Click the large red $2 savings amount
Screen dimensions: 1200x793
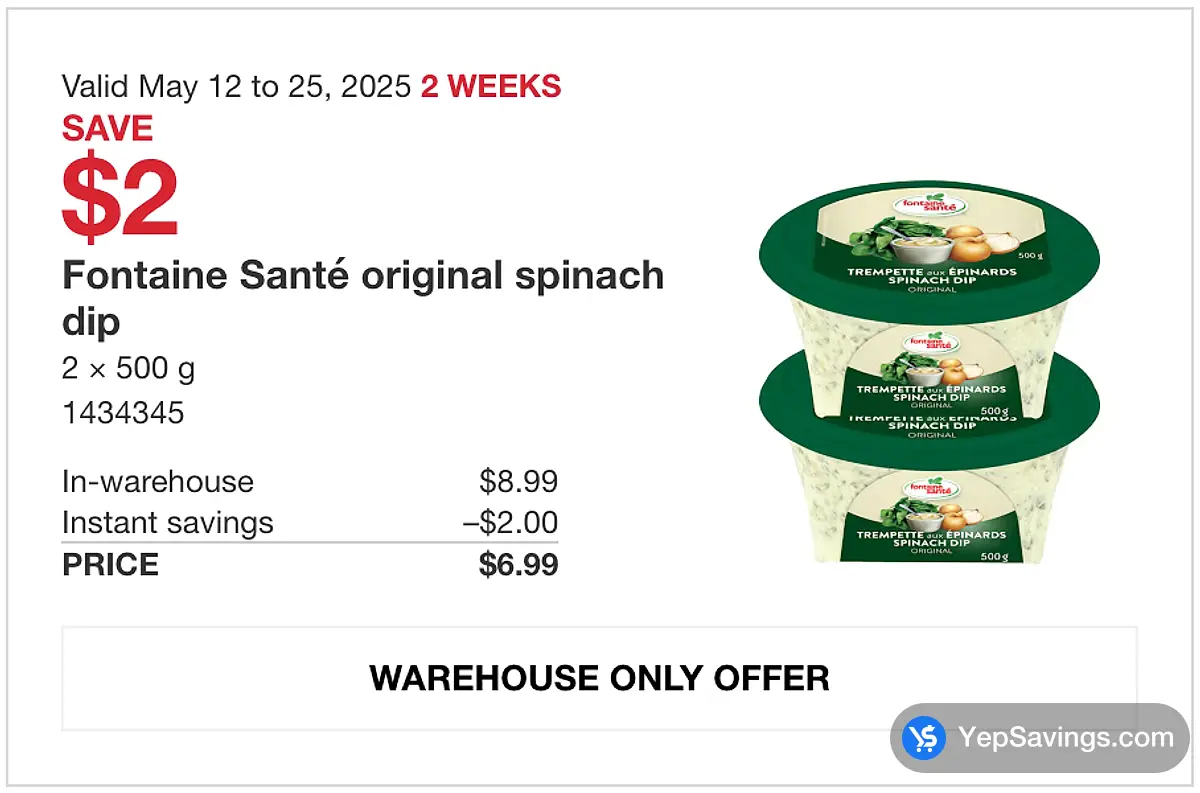tap(120, 195)
